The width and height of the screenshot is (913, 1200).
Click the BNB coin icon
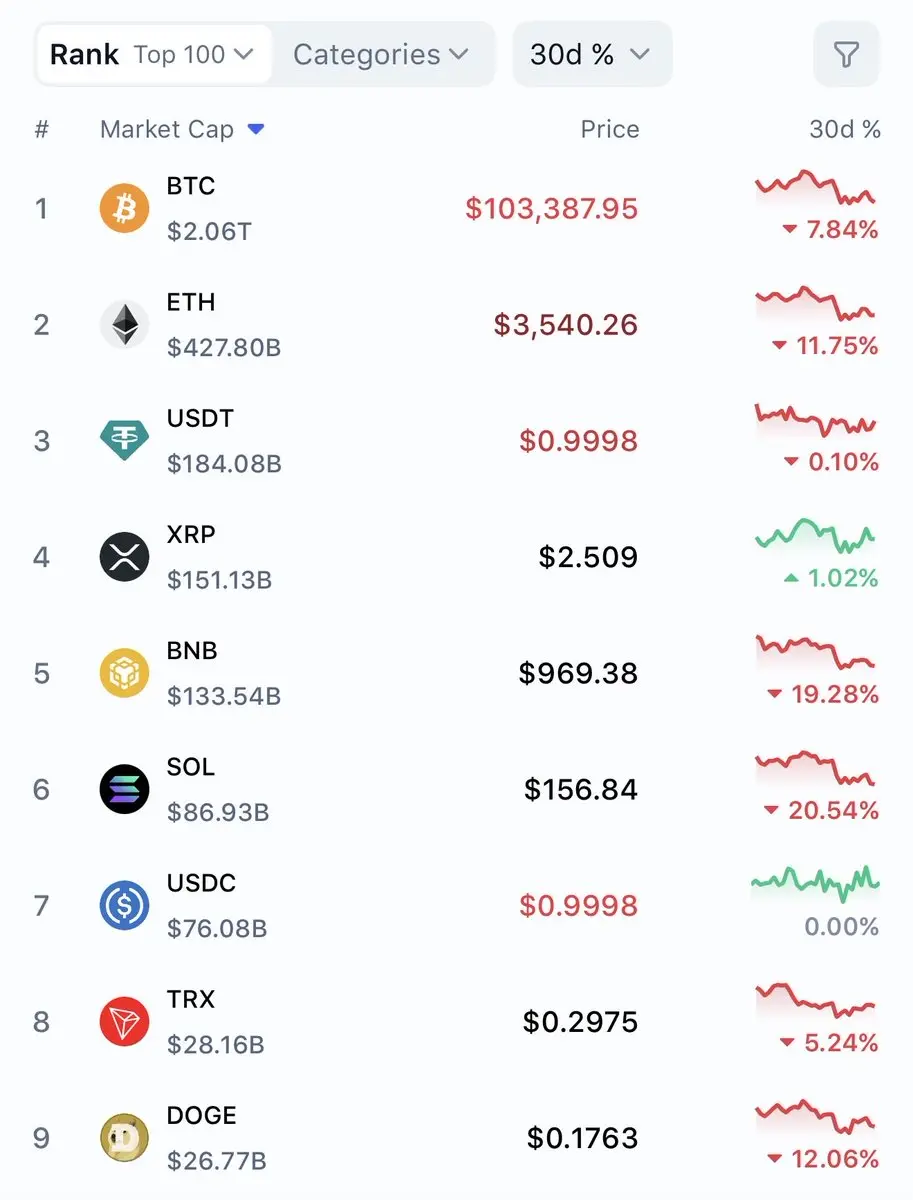pos(125,673)
